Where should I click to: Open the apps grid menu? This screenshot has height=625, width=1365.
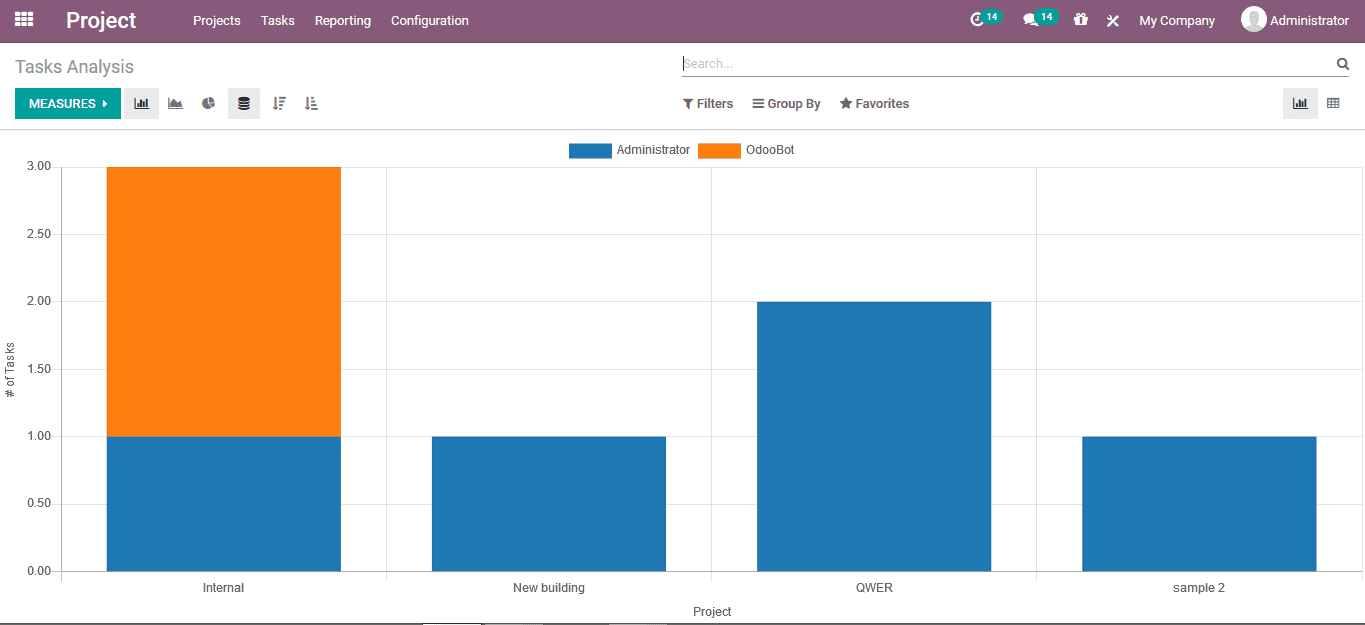pos(23,19)
